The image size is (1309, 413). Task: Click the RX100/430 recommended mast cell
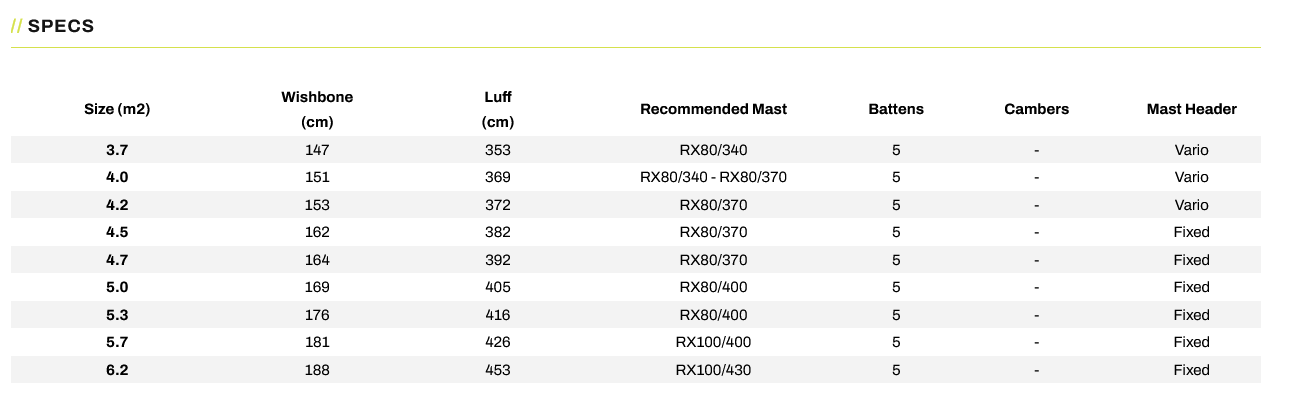click(x=713, y=370)
